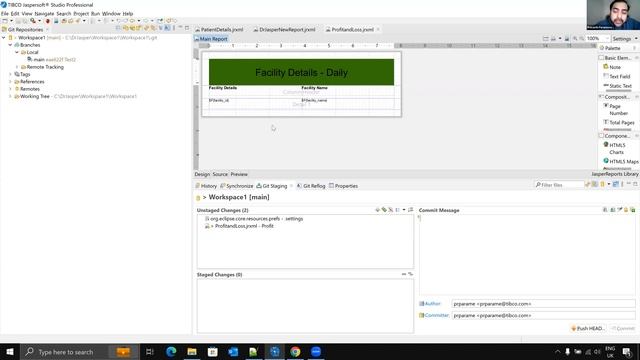
Task: Open Google Chrome from the taskbar
Action: 295,351
